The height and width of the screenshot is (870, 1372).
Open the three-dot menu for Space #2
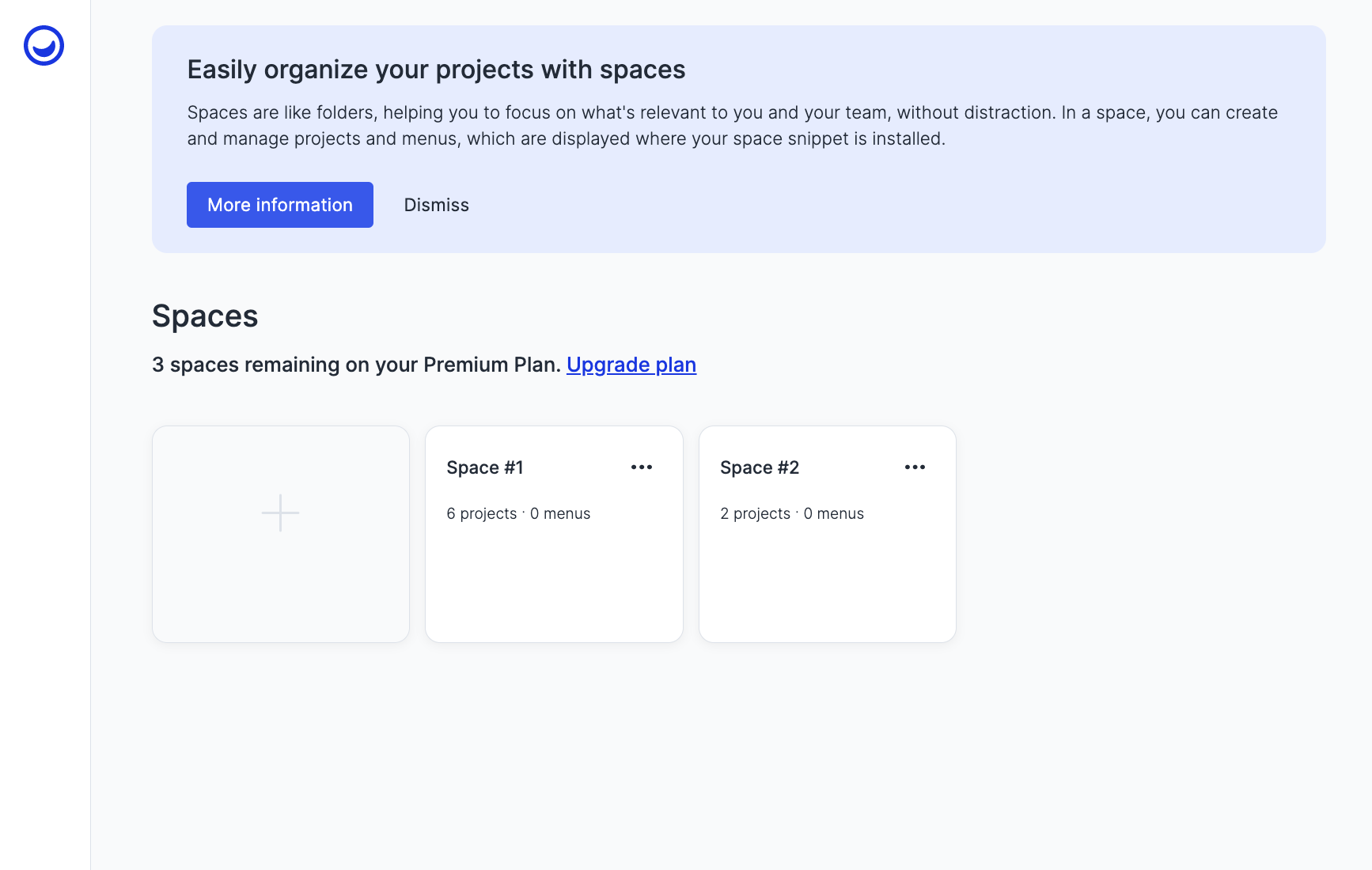point(915,467)
